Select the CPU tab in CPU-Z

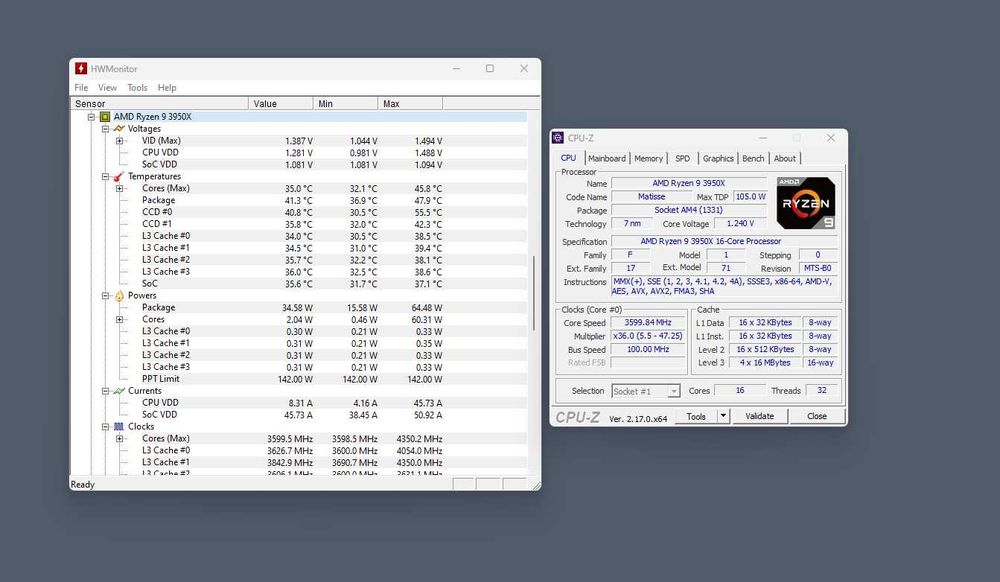coord(568,157)
